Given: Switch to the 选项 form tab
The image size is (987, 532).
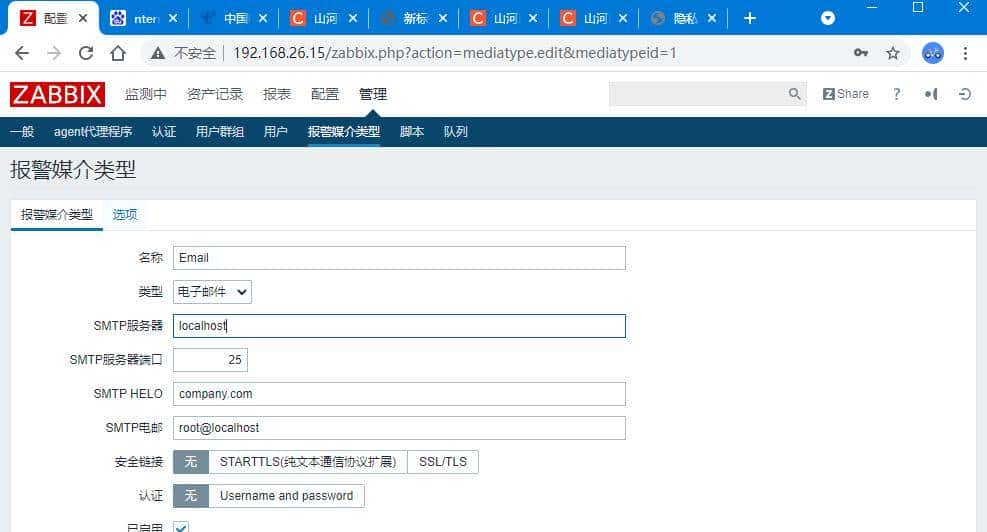Looking at the screenshot, I should click(125, 215).
